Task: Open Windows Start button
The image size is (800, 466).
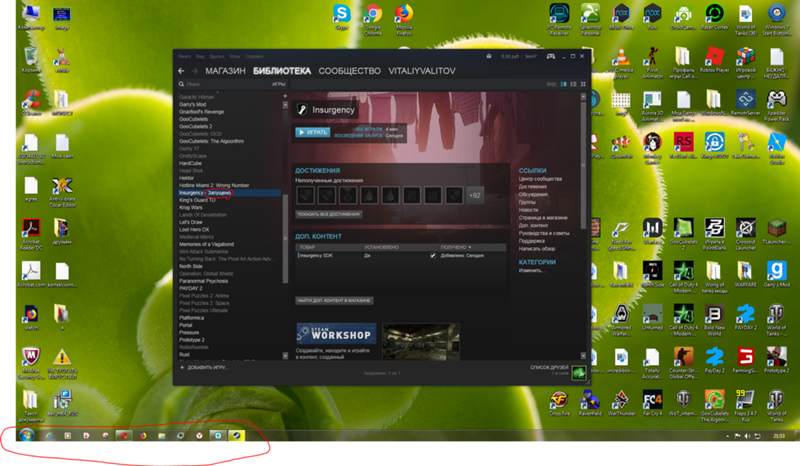Action: pyautogui.click(x=26, y=435)
